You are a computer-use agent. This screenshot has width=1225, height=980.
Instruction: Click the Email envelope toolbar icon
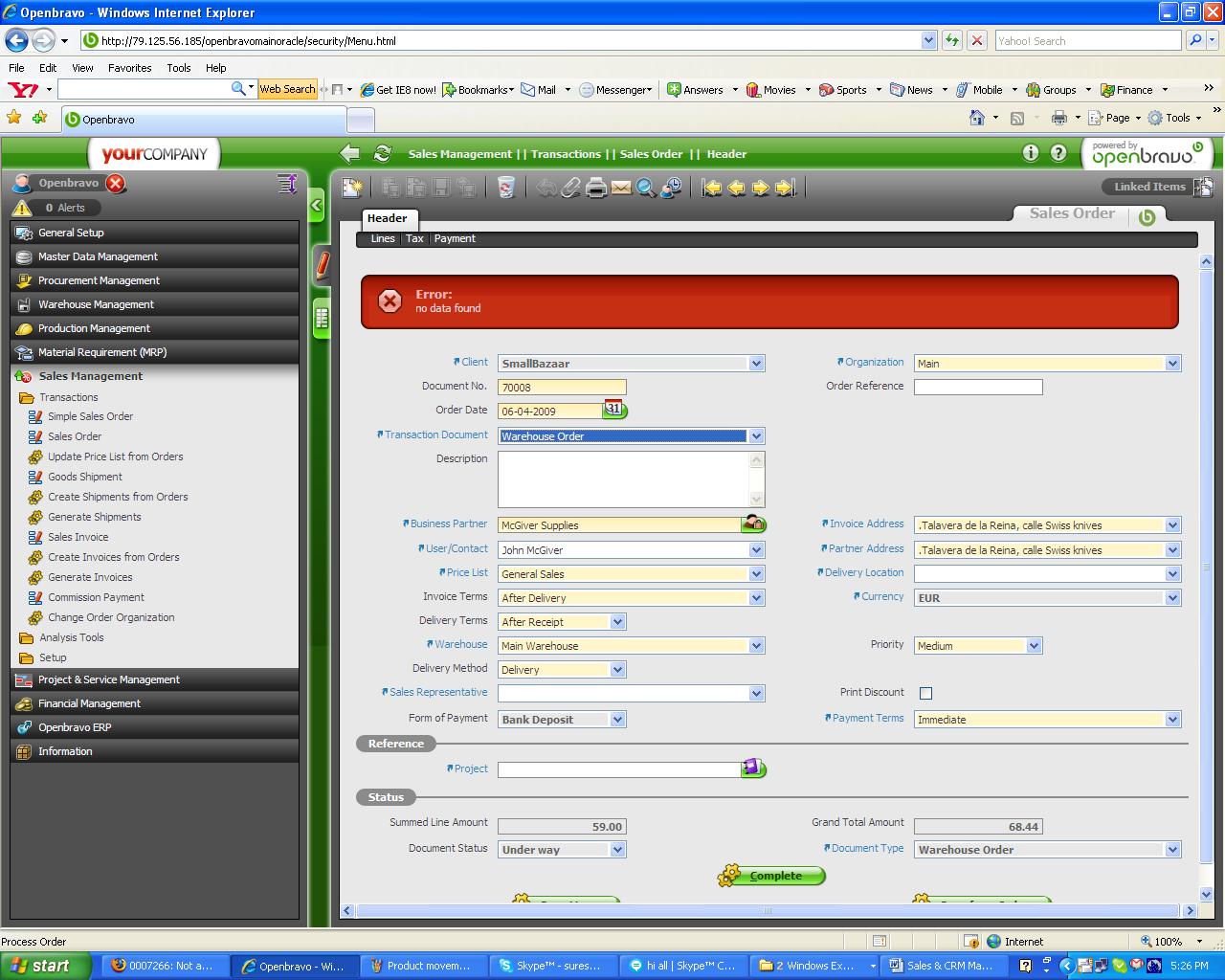tap(621, 188)
